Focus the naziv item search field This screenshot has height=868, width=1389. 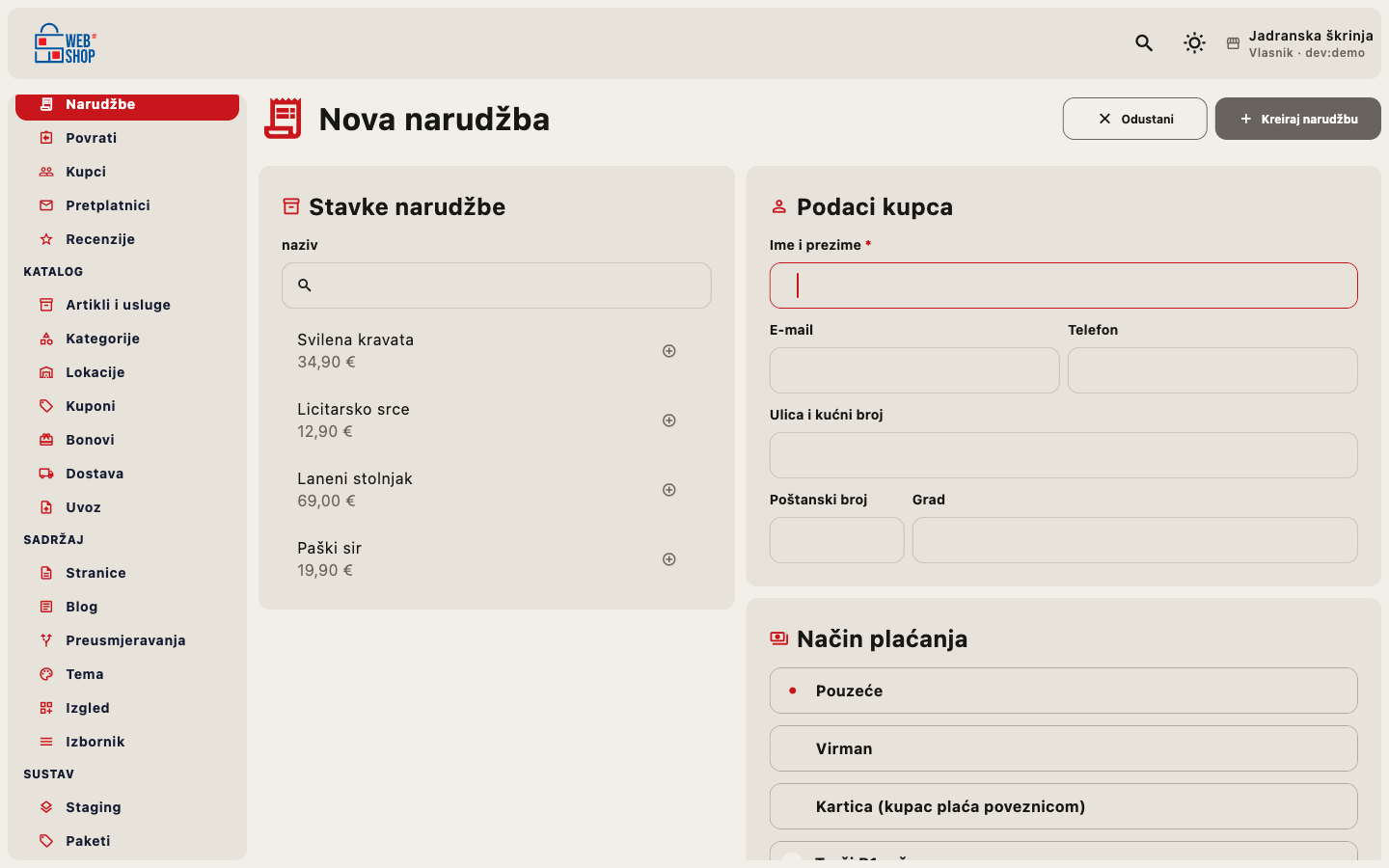tap(497, 285)
